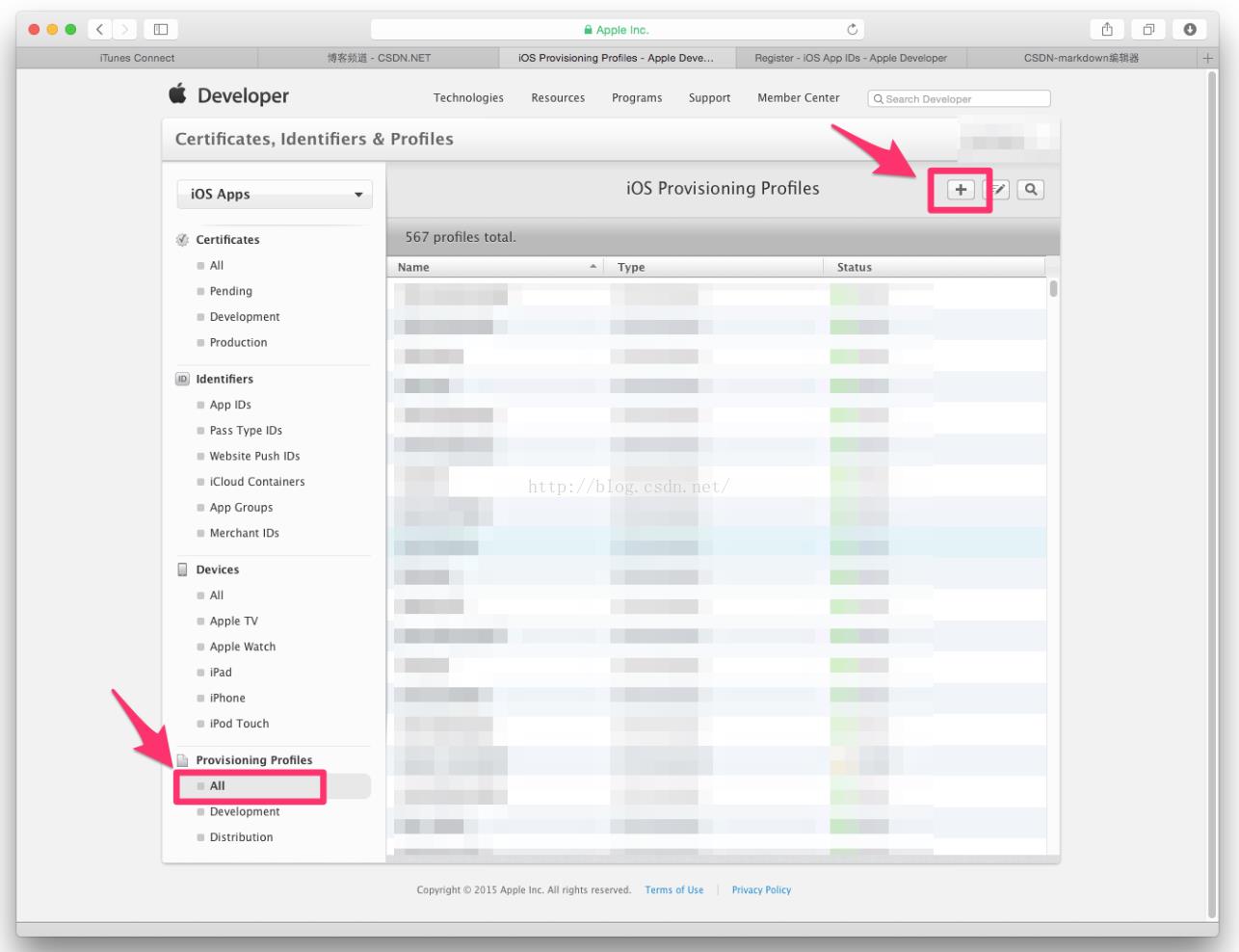Select Production certificates
Screen dimensions: 1239x952
tap(238, 343)
